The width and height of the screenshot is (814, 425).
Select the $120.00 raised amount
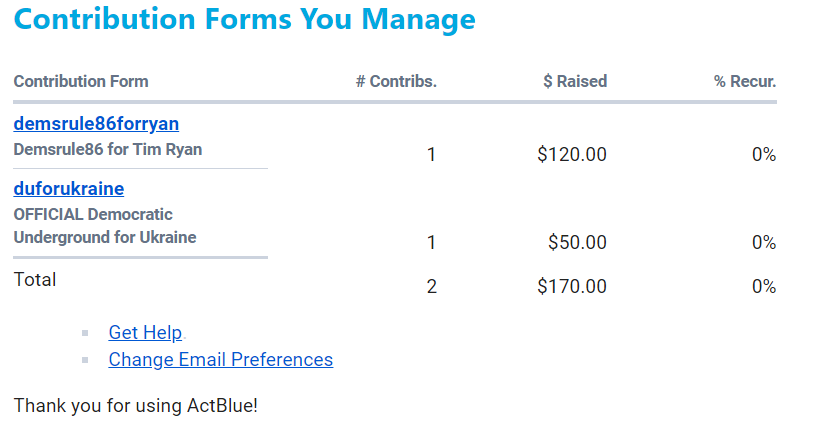[572, 155]
